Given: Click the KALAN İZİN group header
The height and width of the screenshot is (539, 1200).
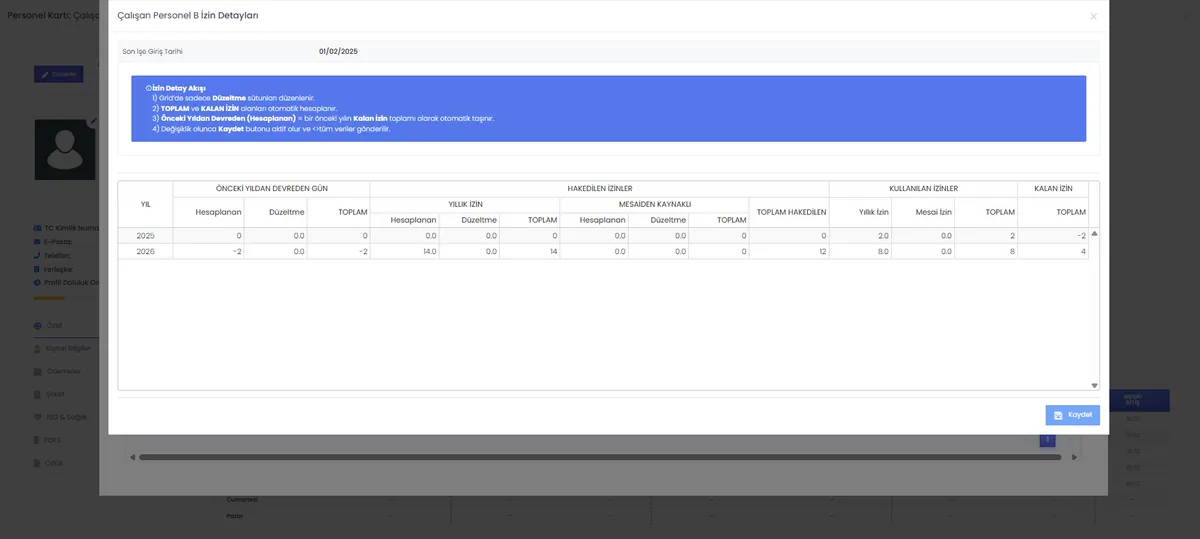Looking at the screenshot, I should click(x=1053, y=188).
